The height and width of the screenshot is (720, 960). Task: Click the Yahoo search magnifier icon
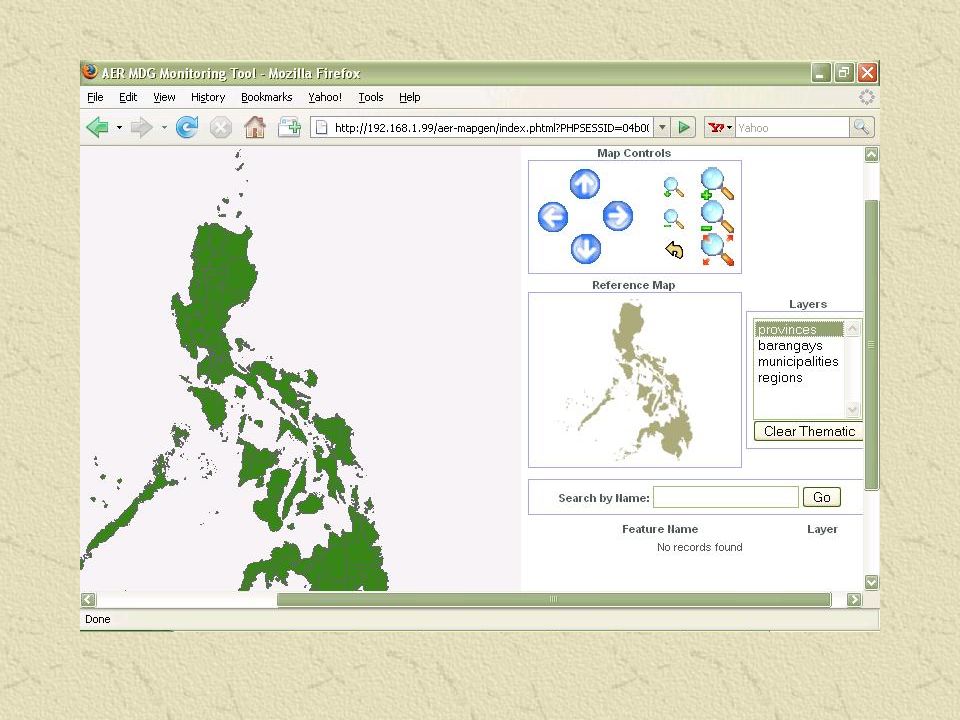click(x=861, y=127)
